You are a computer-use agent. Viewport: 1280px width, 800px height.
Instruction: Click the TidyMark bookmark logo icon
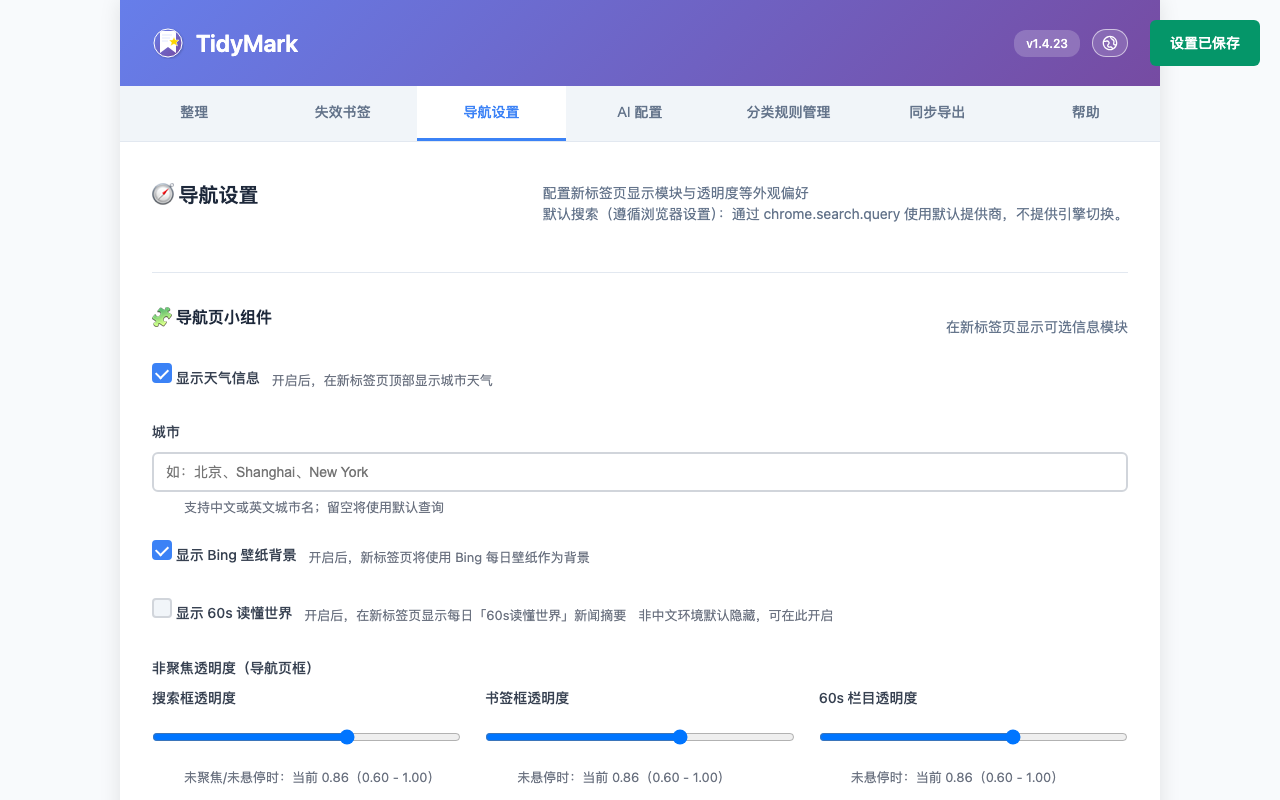coord(168,43)
